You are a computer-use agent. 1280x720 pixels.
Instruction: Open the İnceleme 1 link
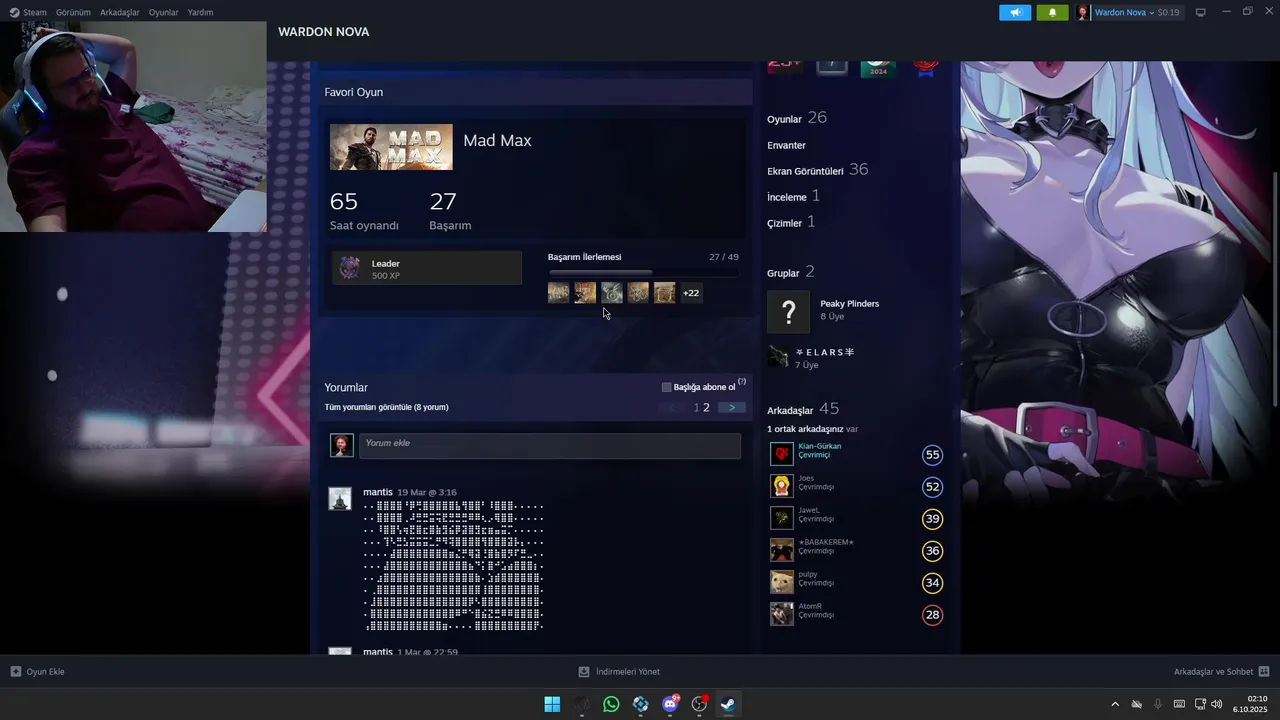793,196
